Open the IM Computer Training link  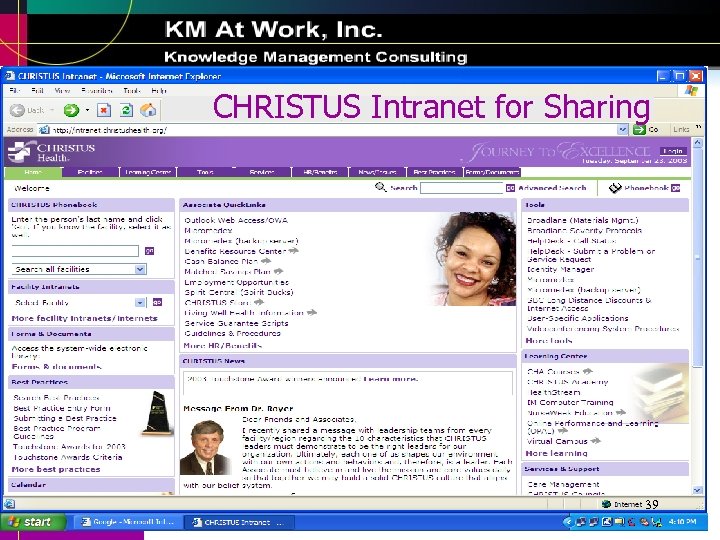570,402
